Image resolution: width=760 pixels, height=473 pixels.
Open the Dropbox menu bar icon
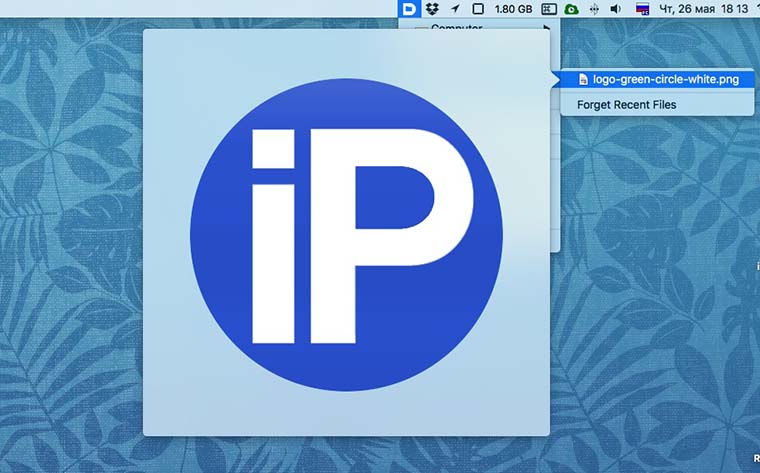coord(432,9)
